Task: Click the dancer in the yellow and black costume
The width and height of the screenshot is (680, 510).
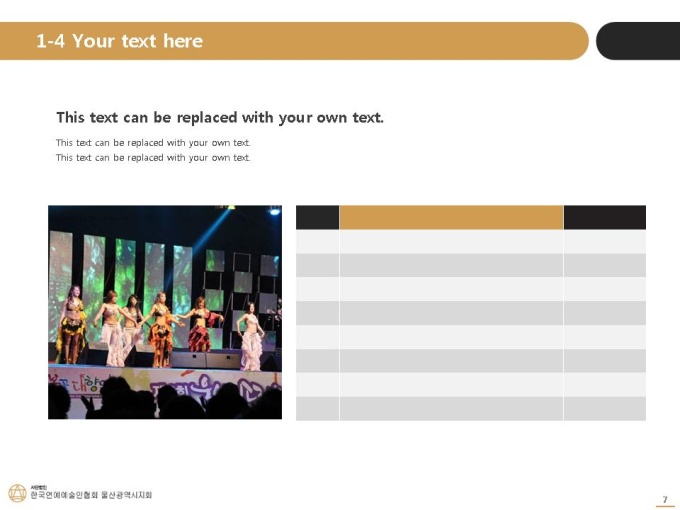Action: [x=72, y=324]
